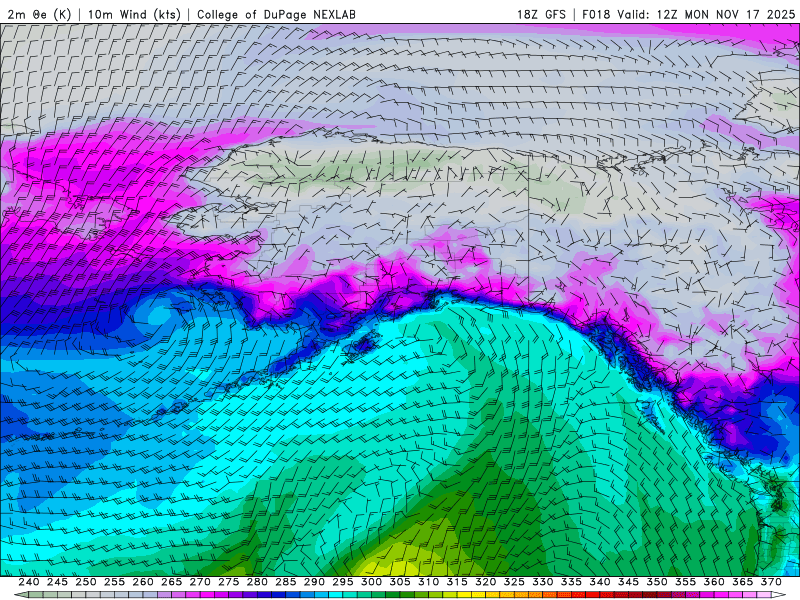Image resolution: width=800 pixels, height=600 pixels.
Task: Click the 330 value on color scale
Action: (x=543, y=582)
